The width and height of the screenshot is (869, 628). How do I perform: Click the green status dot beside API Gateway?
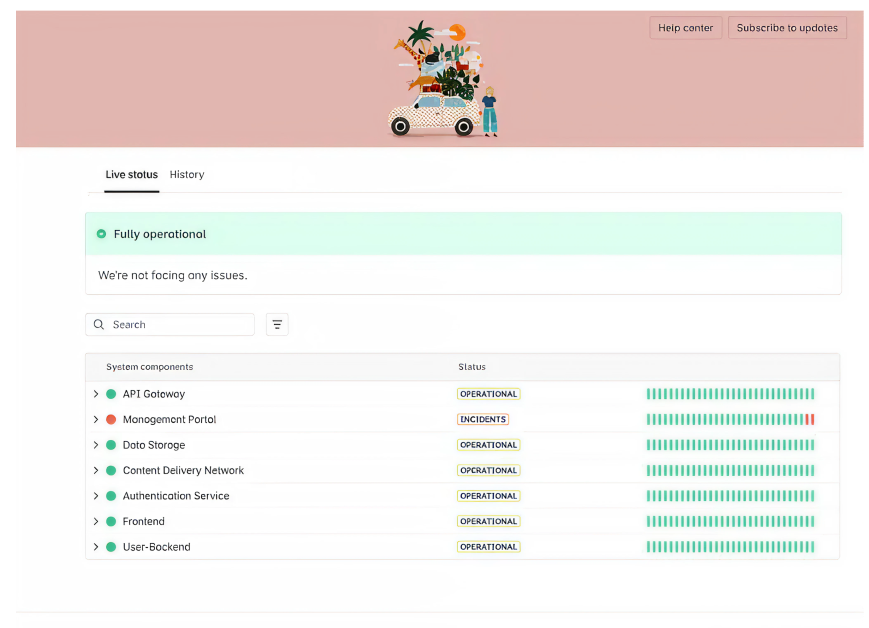[x=110, y=394]
